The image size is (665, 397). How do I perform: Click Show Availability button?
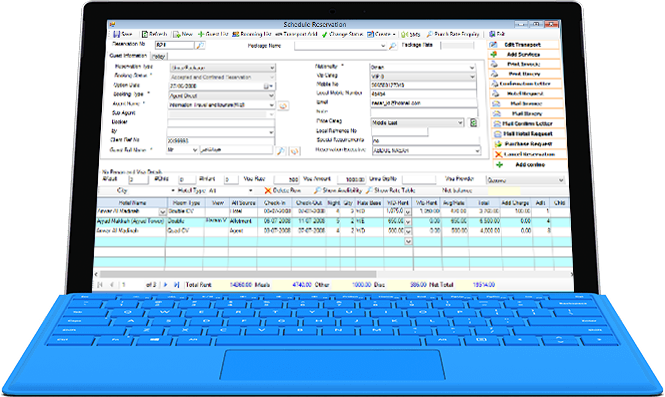click(338, 190)
